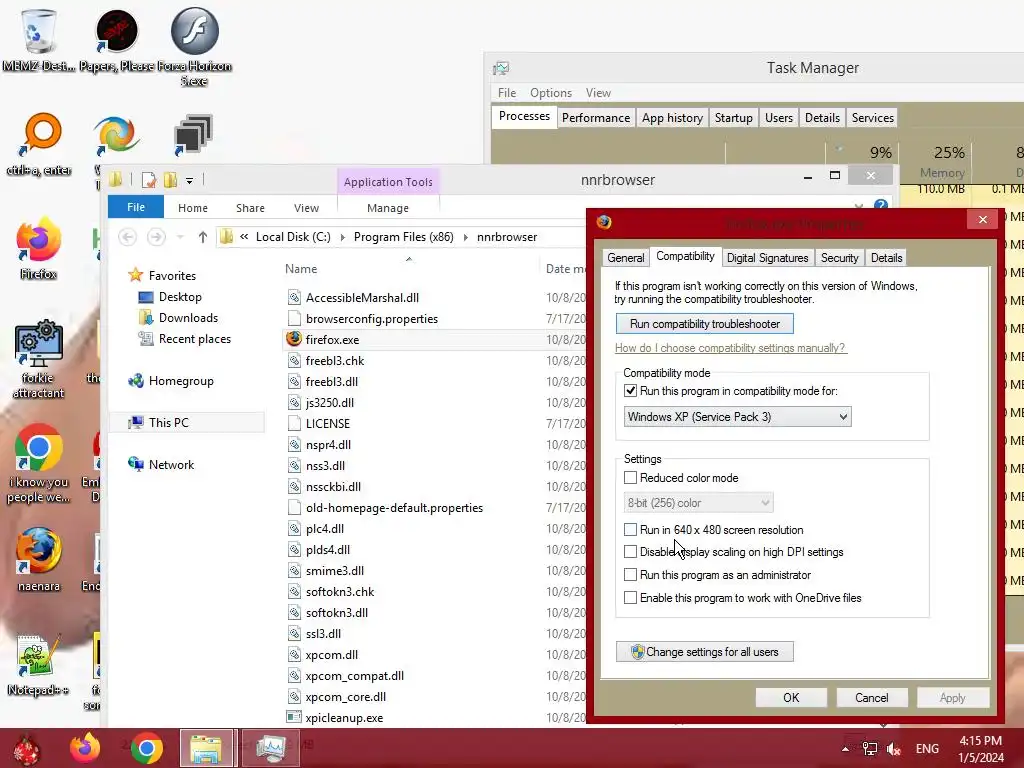Check Run in 640 x 480 screen resolution
Screen dimensions: 1024x768
[630, 530]
